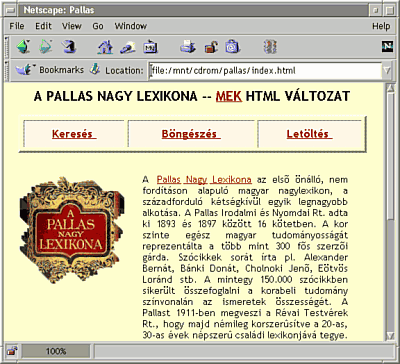Minimize the Netscape window
The image size is (400, 364).
[x=376, y=11]
